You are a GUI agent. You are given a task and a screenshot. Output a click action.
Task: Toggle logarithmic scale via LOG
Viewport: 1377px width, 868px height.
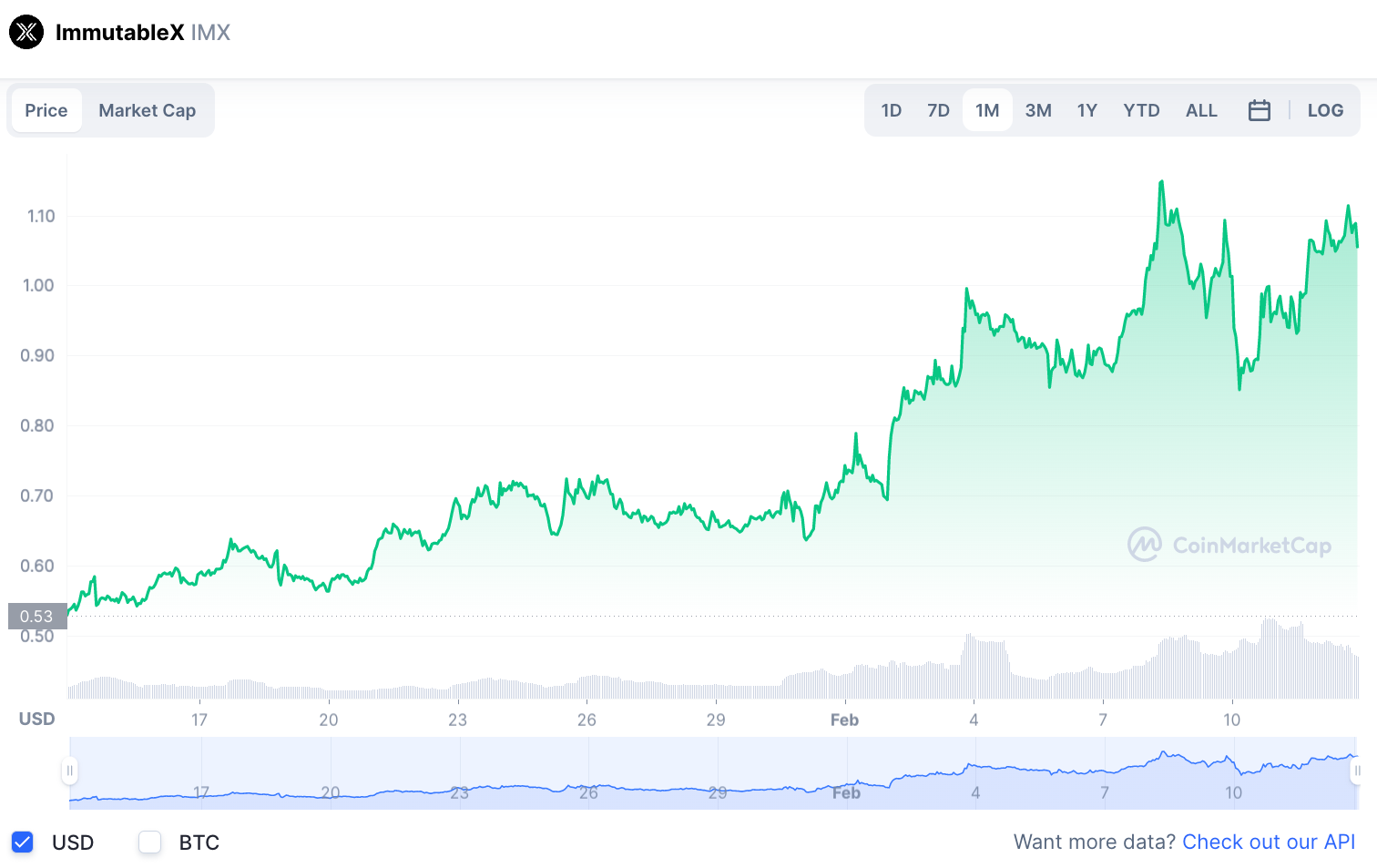[x=1325, y=109]
